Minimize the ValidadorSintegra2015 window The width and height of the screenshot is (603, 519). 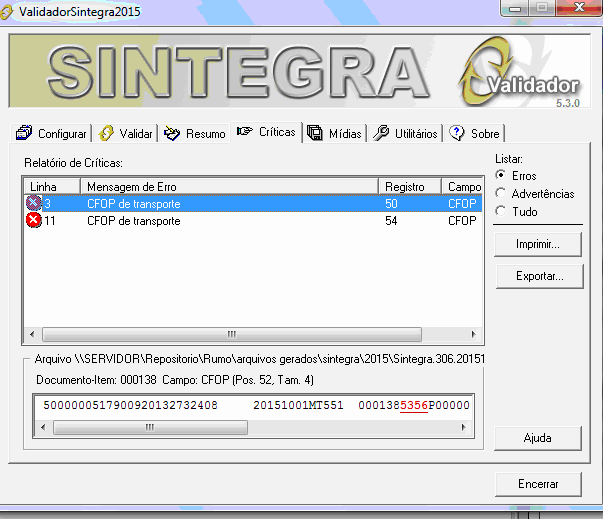[x=515, y=8]
